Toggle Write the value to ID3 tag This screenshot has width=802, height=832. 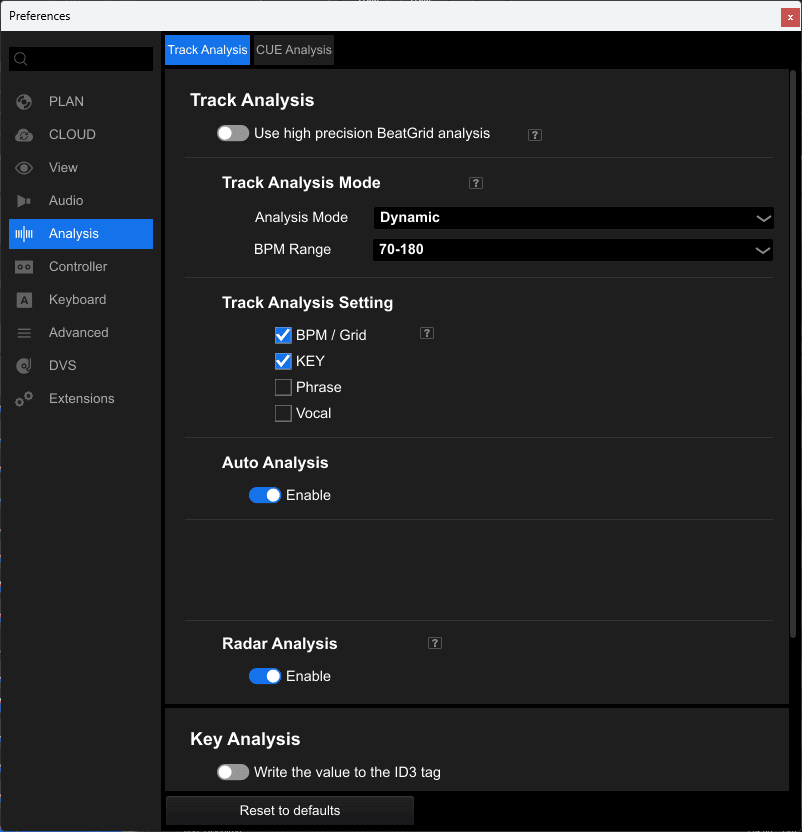point(232,772)
